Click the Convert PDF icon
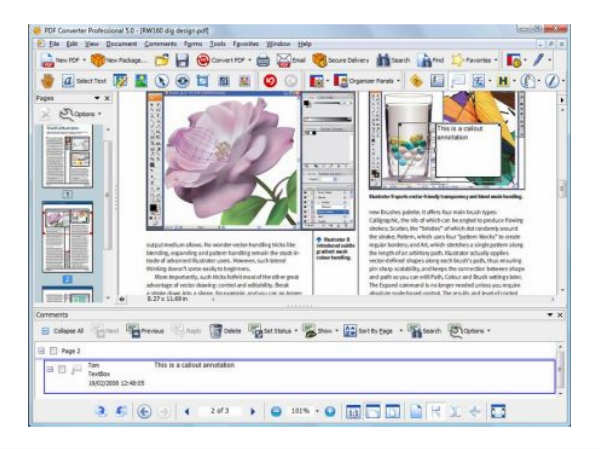Image resolution: width=600 pixels, height=450 pixels. tap(203, 60)
